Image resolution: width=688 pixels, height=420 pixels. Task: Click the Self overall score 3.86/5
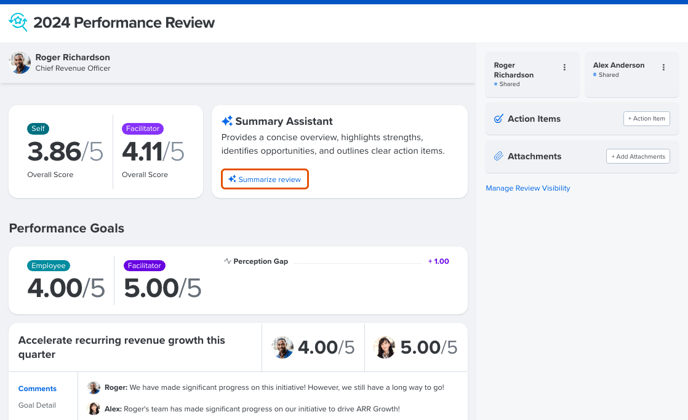(65, 152)
